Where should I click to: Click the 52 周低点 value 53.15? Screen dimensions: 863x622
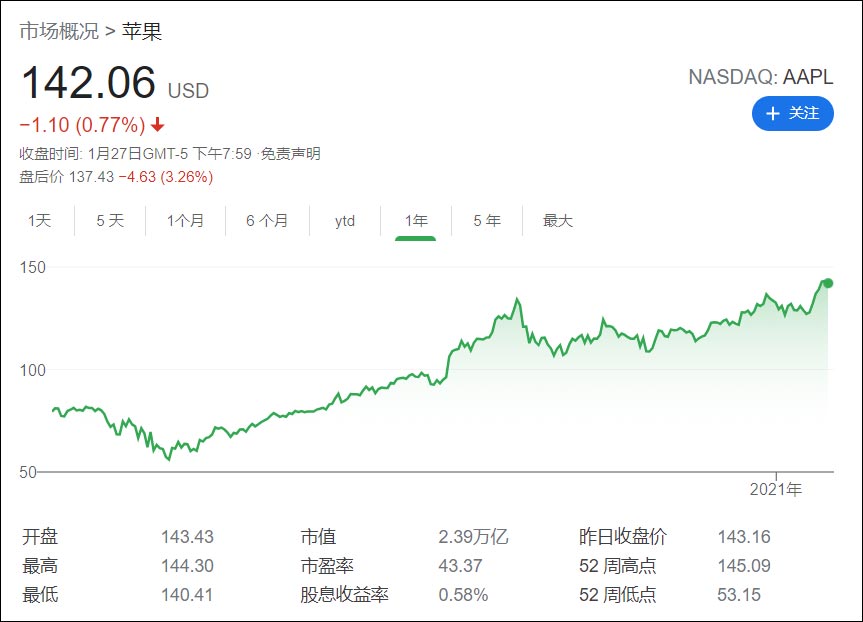point(739,595)
